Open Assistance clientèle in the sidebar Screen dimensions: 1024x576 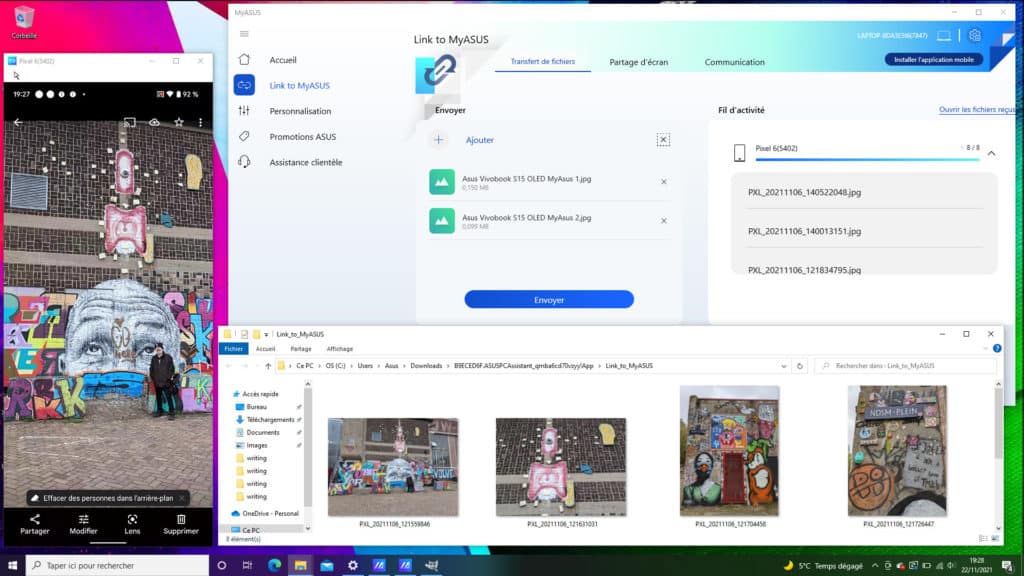[306, 162]
